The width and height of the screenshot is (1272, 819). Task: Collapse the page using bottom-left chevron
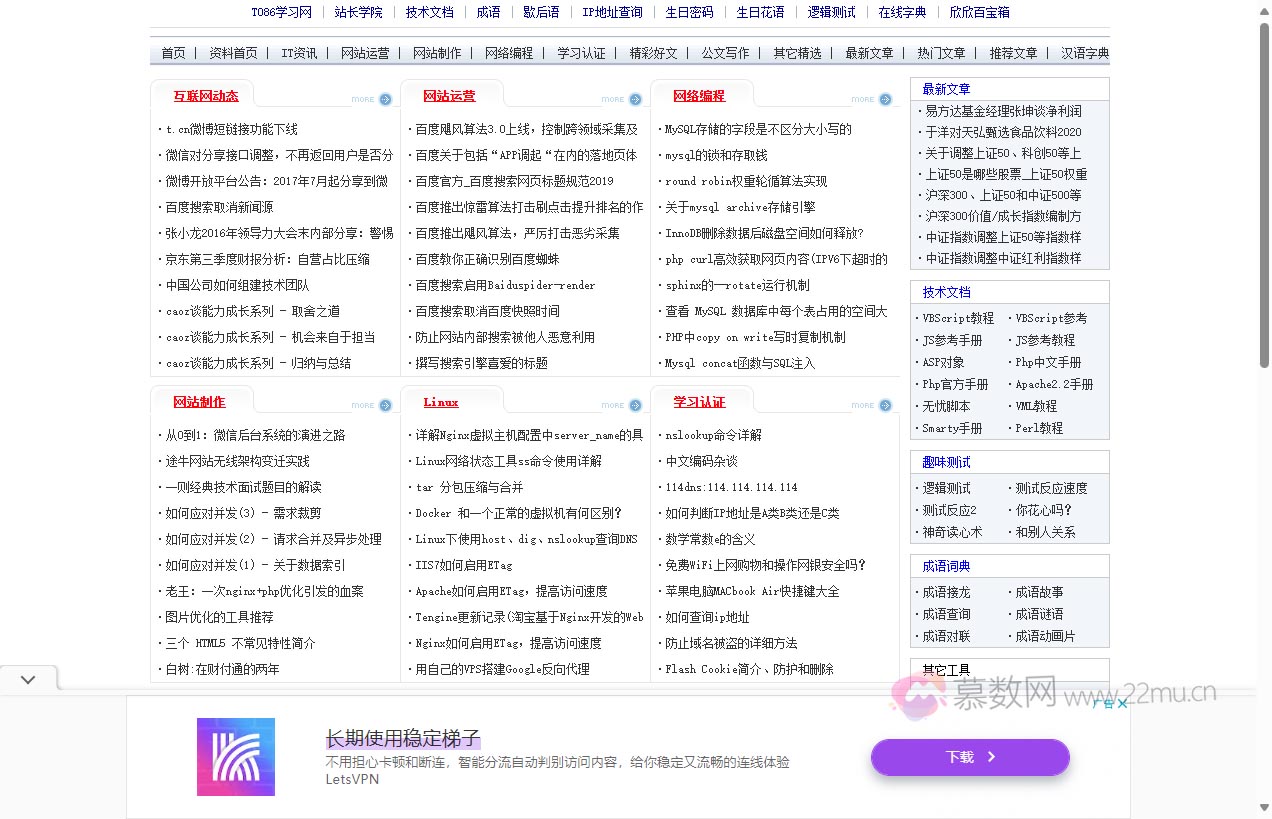pyautogui.click(x=28, y=678)
